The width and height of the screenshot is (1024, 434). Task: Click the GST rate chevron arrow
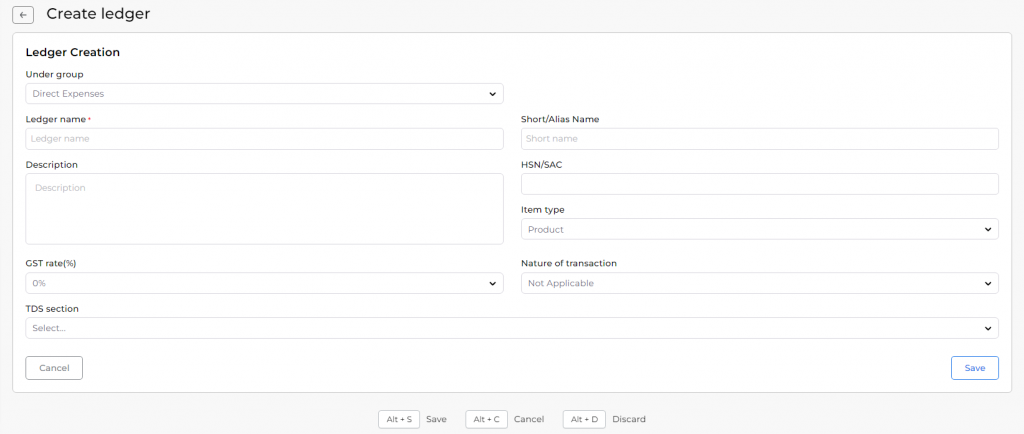tap(492, 284)
